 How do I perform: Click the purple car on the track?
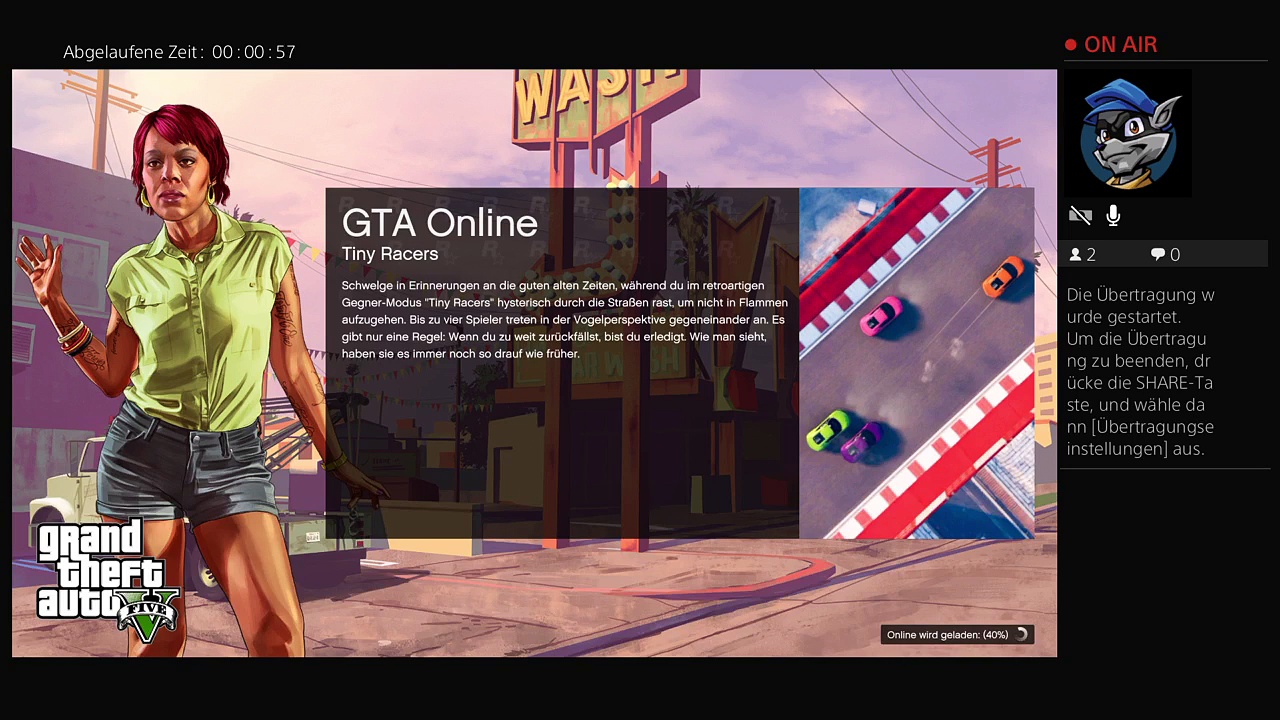861,440
